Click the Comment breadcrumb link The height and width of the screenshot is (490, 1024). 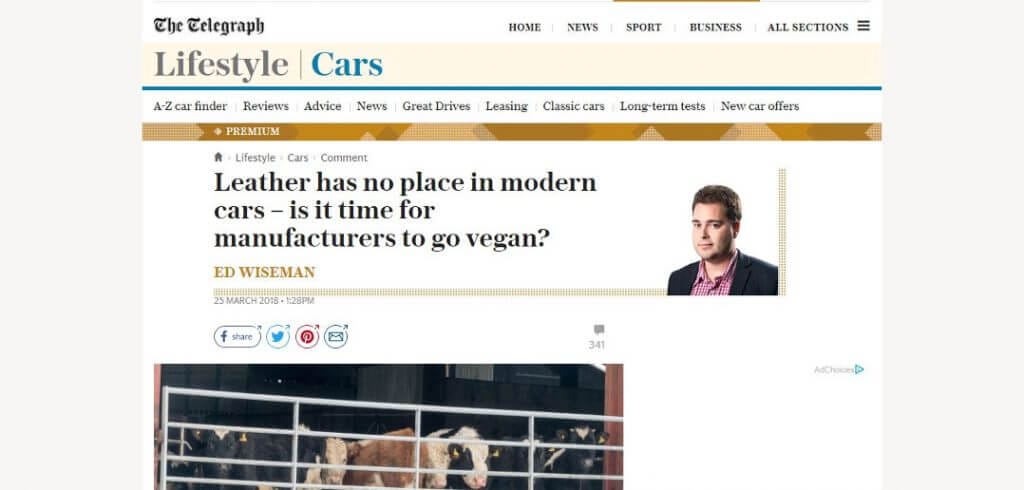[x=344, y=157]
